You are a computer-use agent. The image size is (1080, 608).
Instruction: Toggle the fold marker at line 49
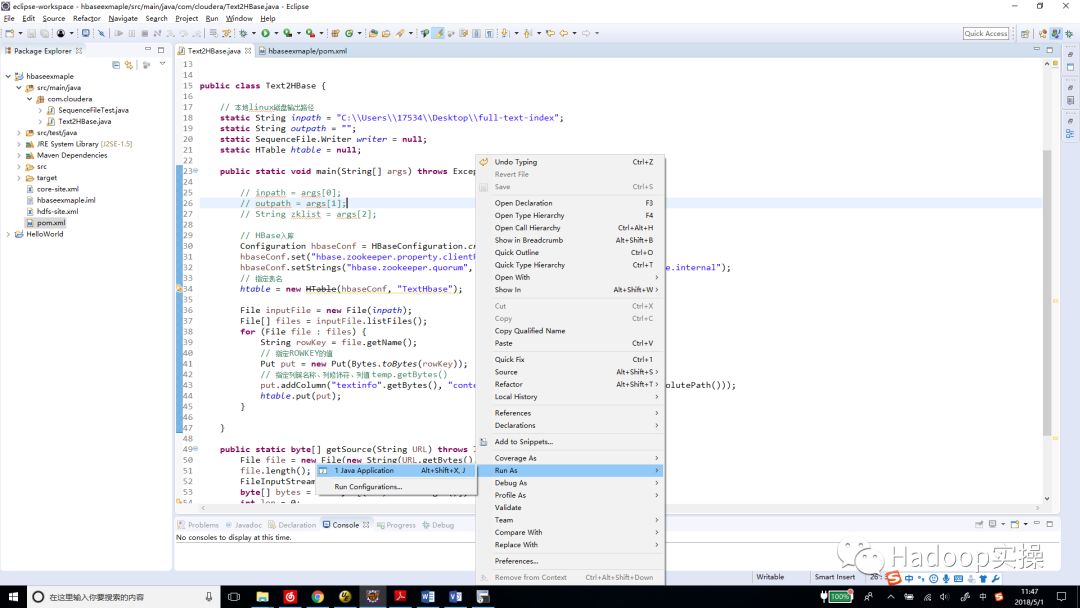pyautogui.click(x=196, y=448)
